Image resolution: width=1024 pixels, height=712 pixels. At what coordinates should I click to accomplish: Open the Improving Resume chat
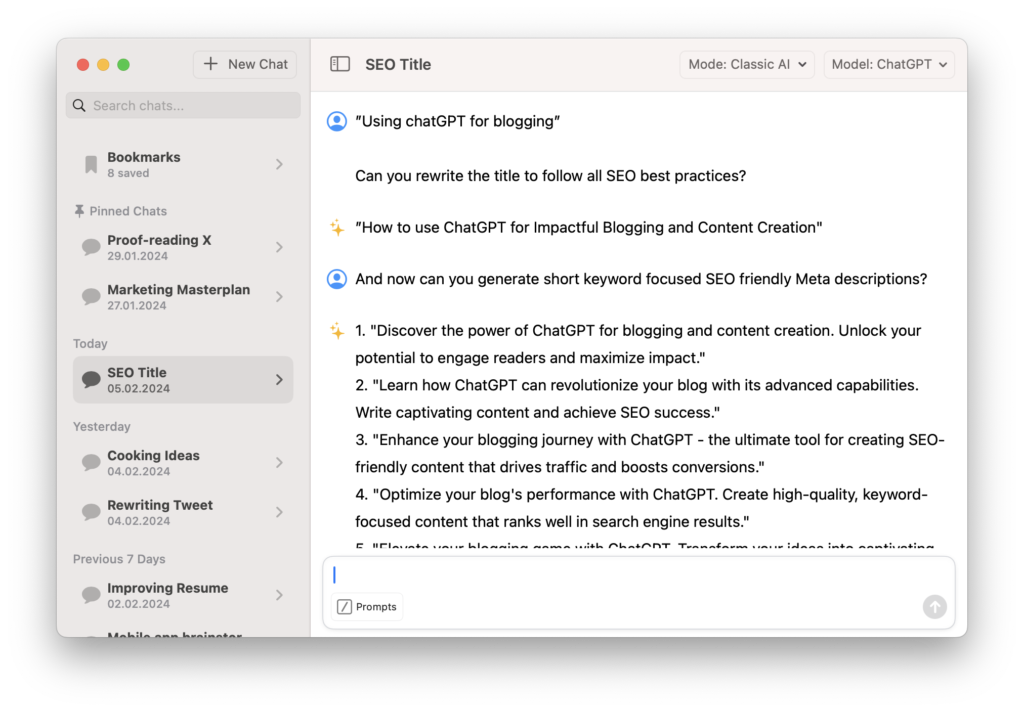tap(183, 595)
